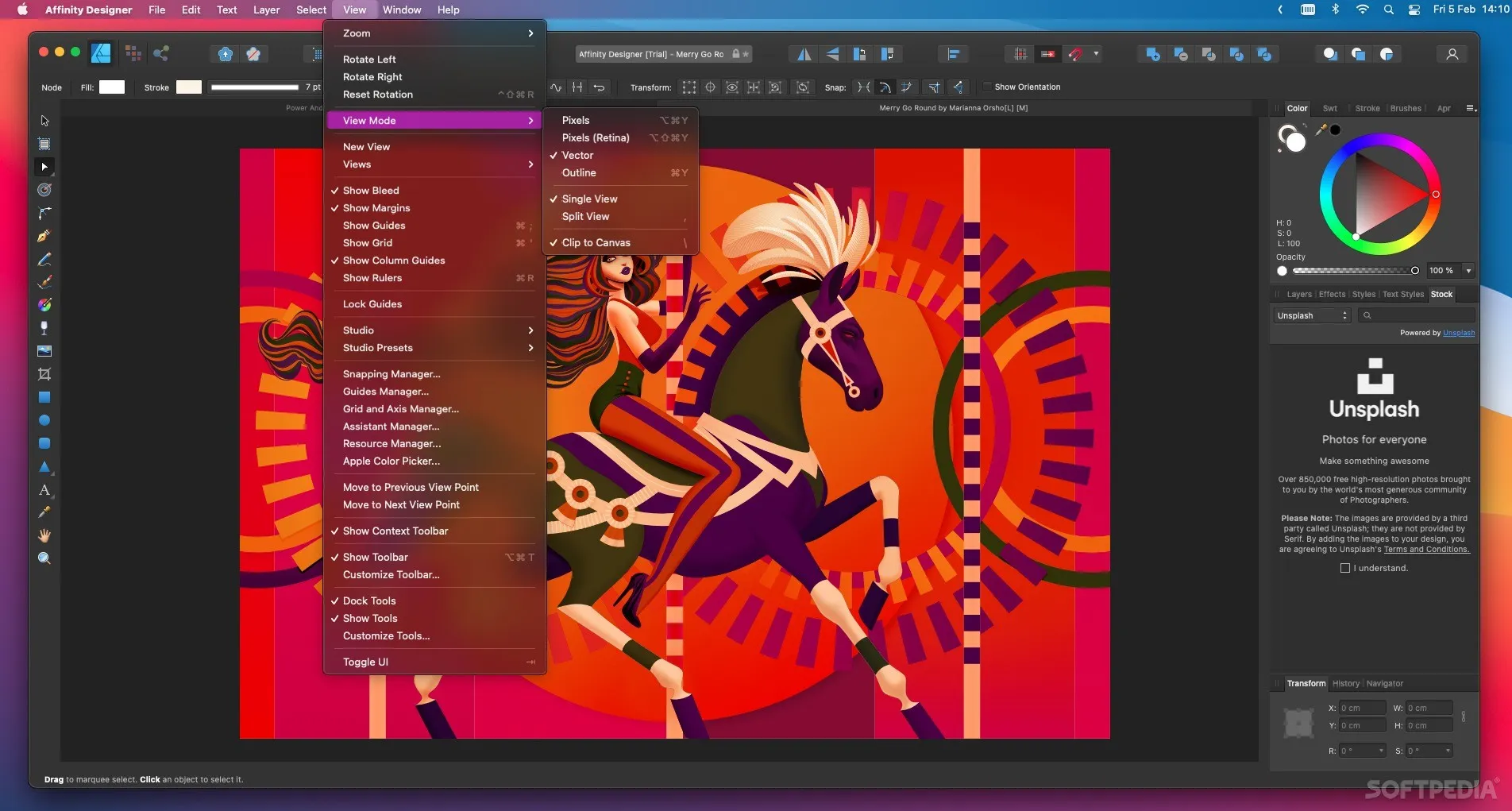This screenshot has width=1512, height=811.
Task: Open the rotation R field dropdown
Action: click(1381, 751)
